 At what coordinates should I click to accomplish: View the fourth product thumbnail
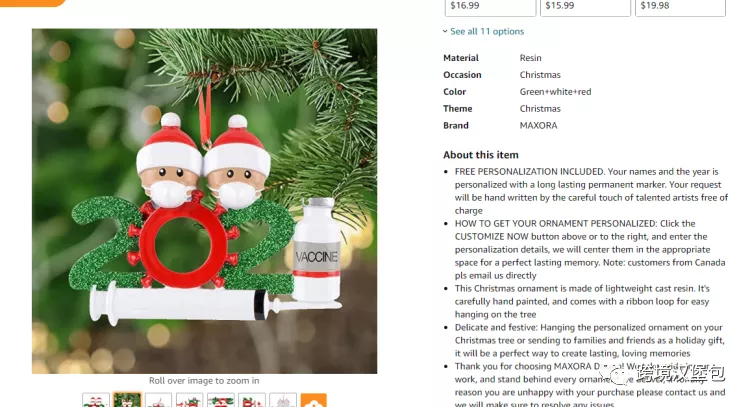189,400
